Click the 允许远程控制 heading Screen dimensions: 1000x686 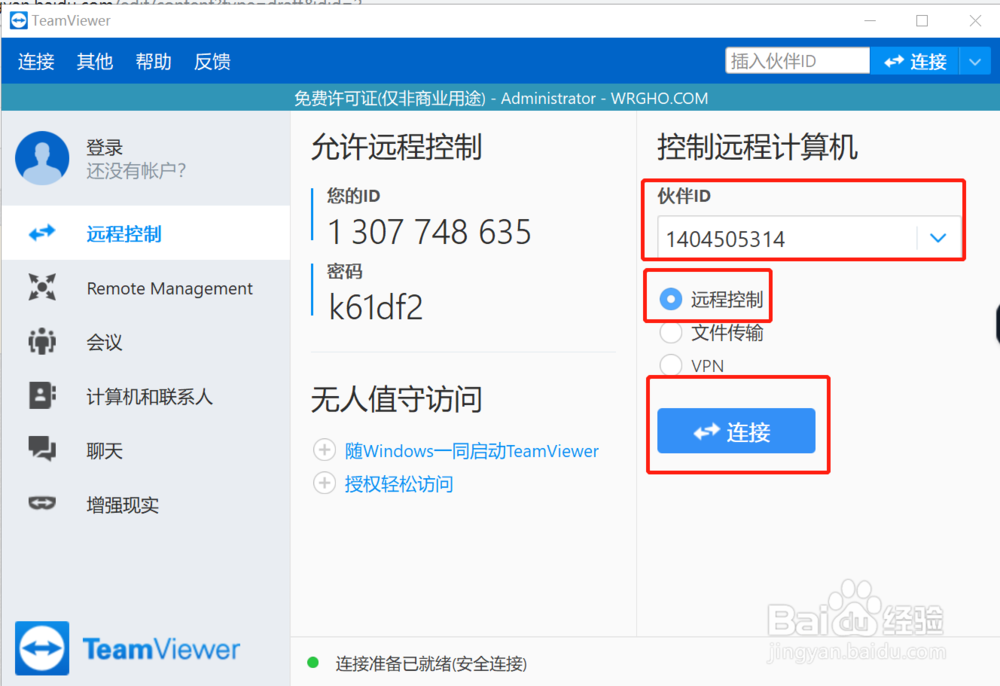pos(397,147)
